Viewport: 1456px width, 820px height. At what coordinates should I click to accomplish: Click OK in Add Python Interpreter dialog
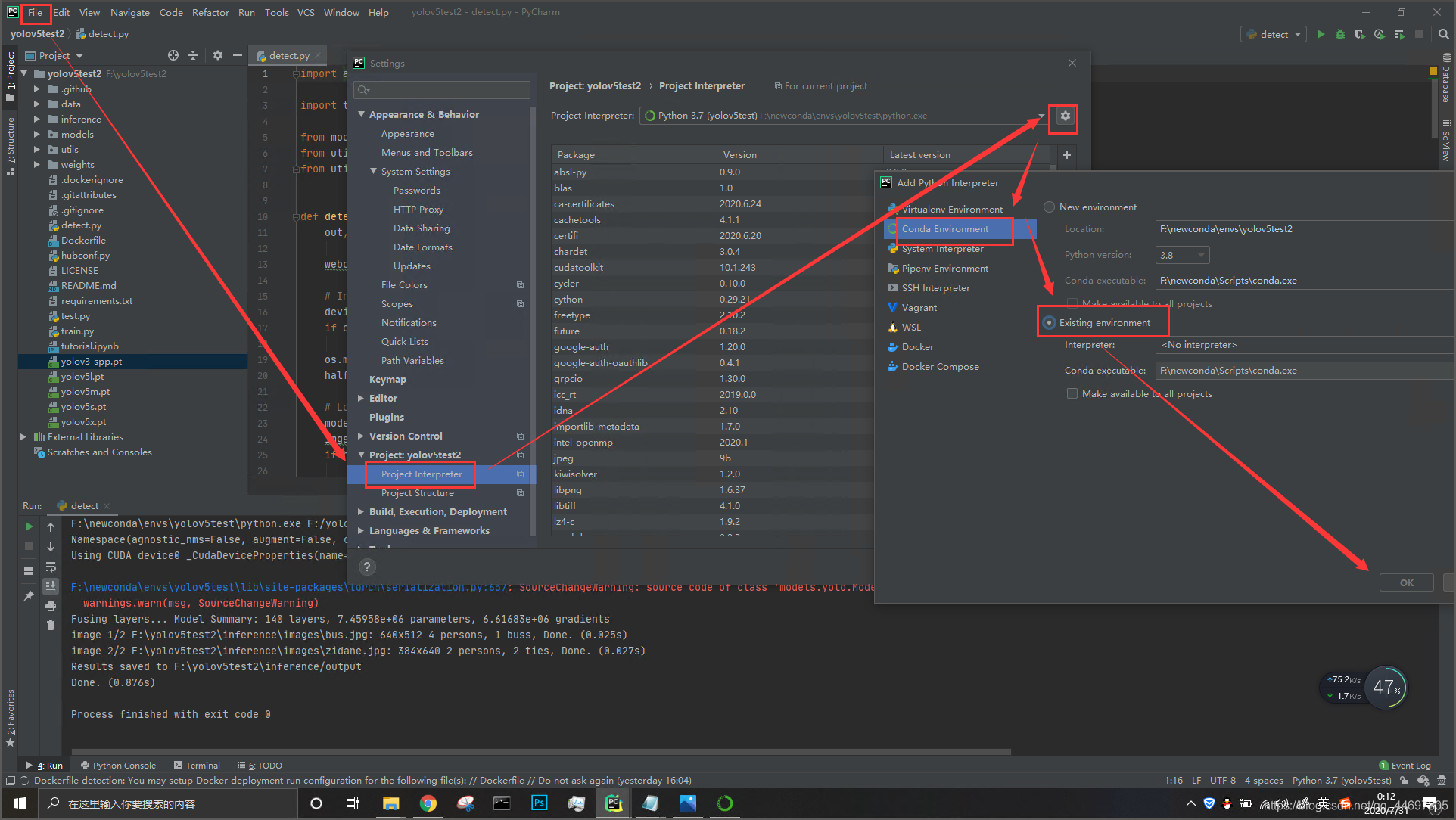1406,582
